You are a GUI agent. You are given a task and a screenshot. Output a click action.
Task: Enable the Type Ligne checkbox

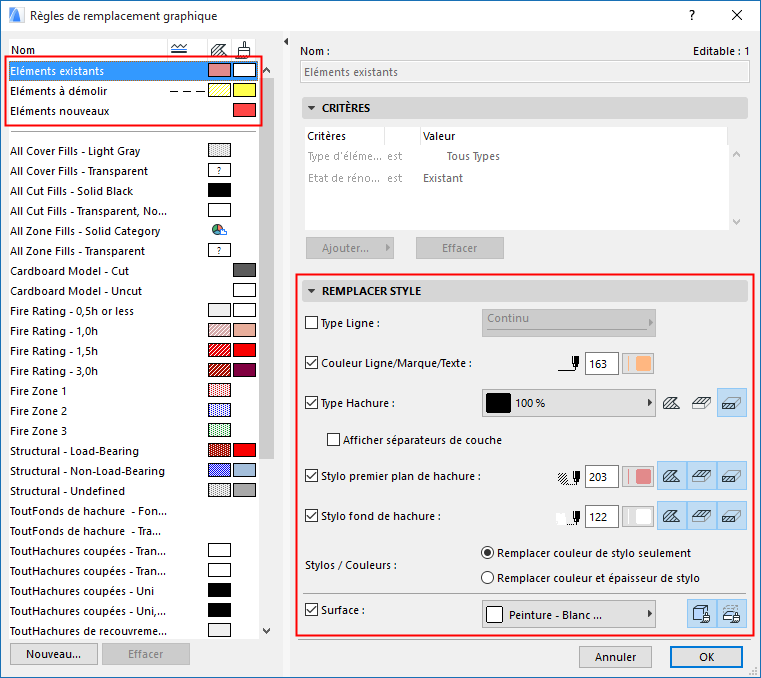[311, 323]
